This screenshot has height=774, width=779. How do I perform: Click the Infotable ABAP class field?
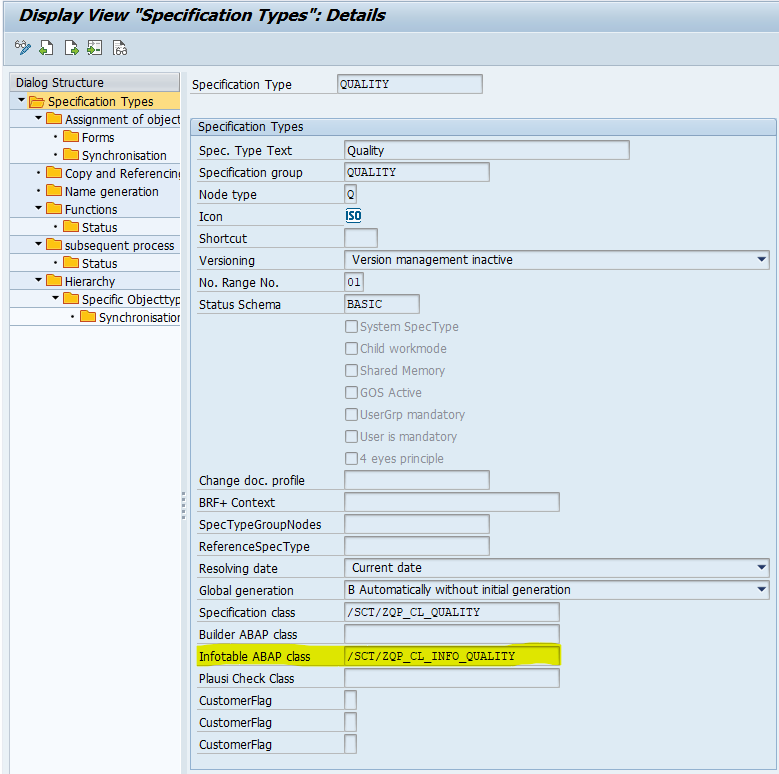451,656
